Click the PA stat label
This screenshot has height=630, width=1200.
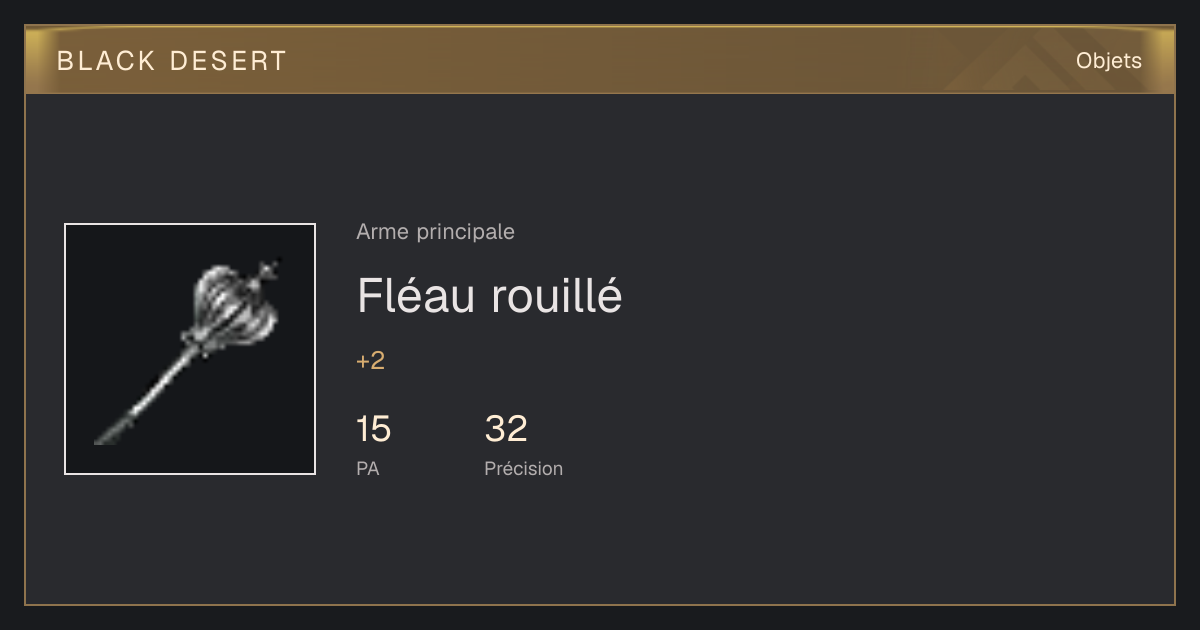[x=367, y=468]
